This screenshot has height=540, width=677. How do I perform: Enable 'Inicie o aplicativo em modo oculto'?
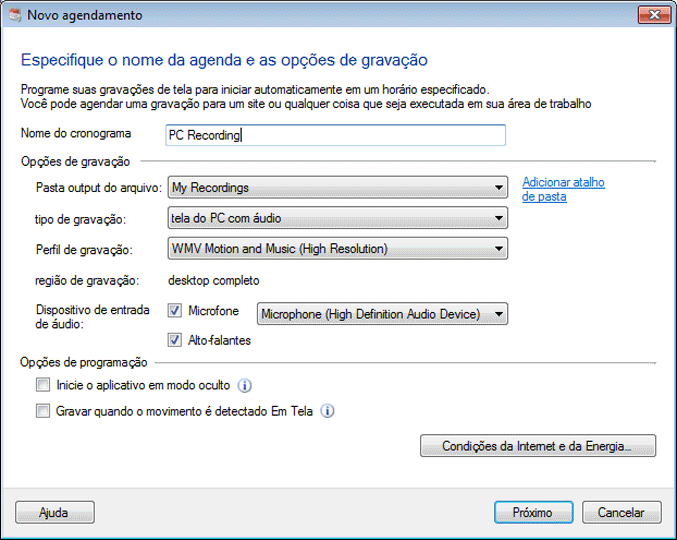[x=42, y=385]
